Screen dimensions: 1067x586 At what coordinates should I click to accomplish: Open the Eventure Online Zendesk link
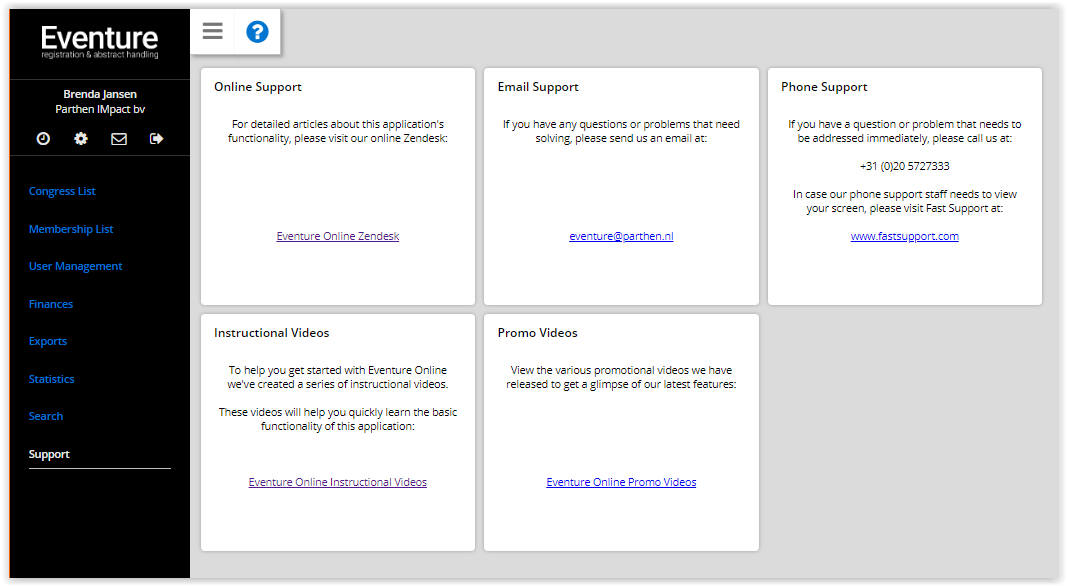click(x=338, y=236)
